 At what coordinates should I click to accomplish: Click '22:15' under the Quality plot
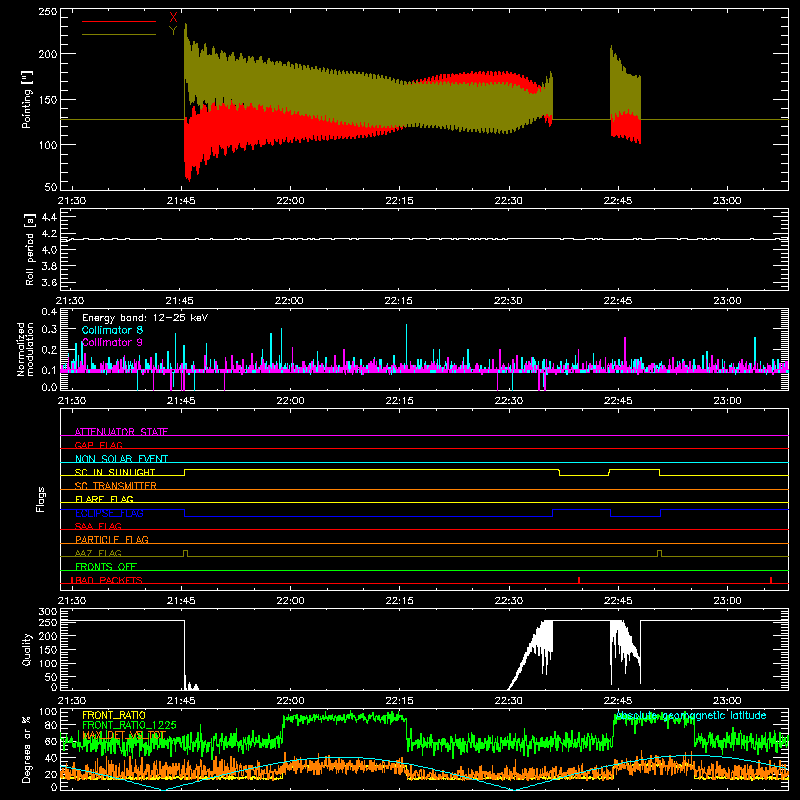(x=399, y=701)
